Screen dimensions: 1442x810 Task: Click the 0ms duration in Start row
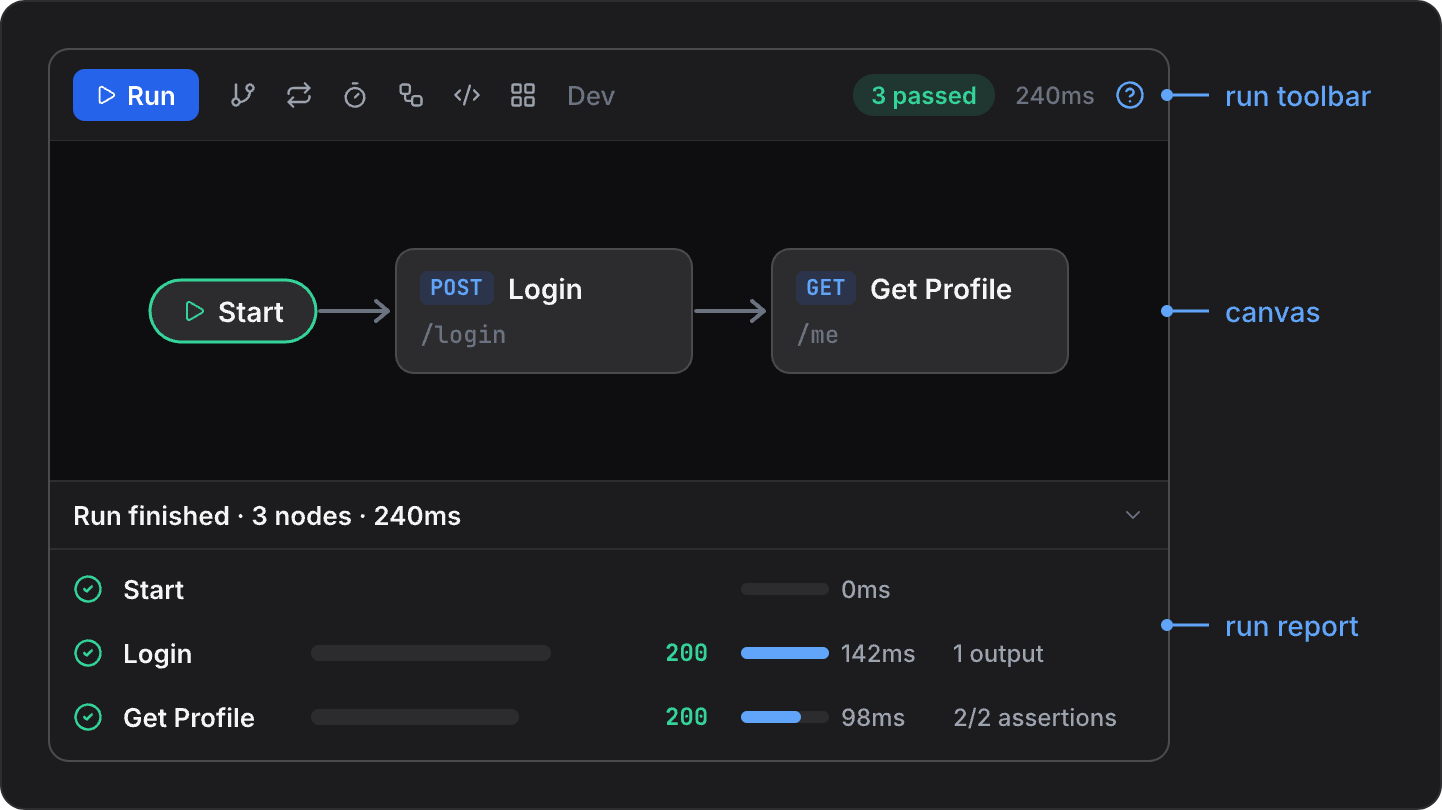pyautogui.click(x=866, y=590)
